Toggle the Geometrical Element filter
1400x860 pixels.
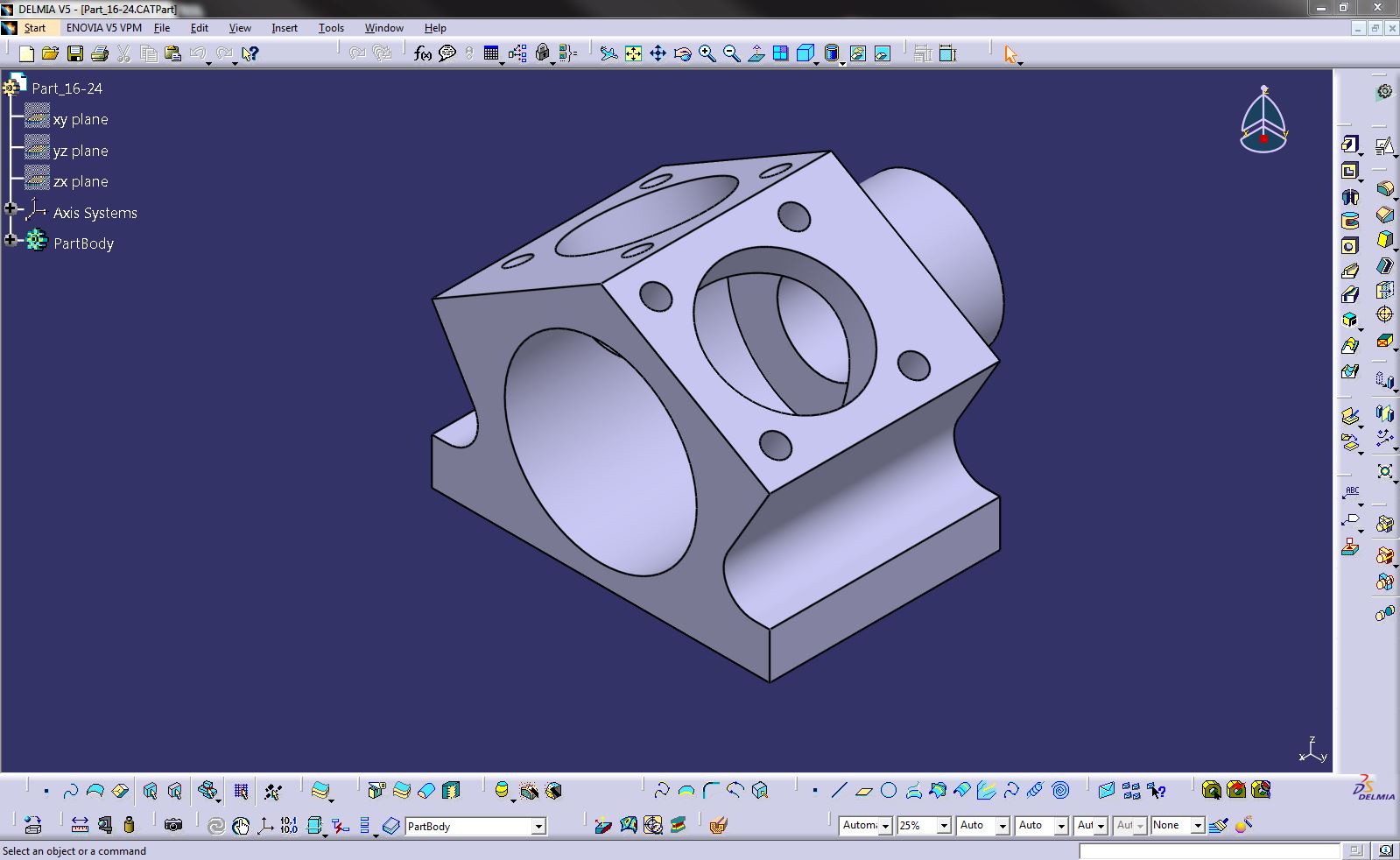tap(175, 791)
